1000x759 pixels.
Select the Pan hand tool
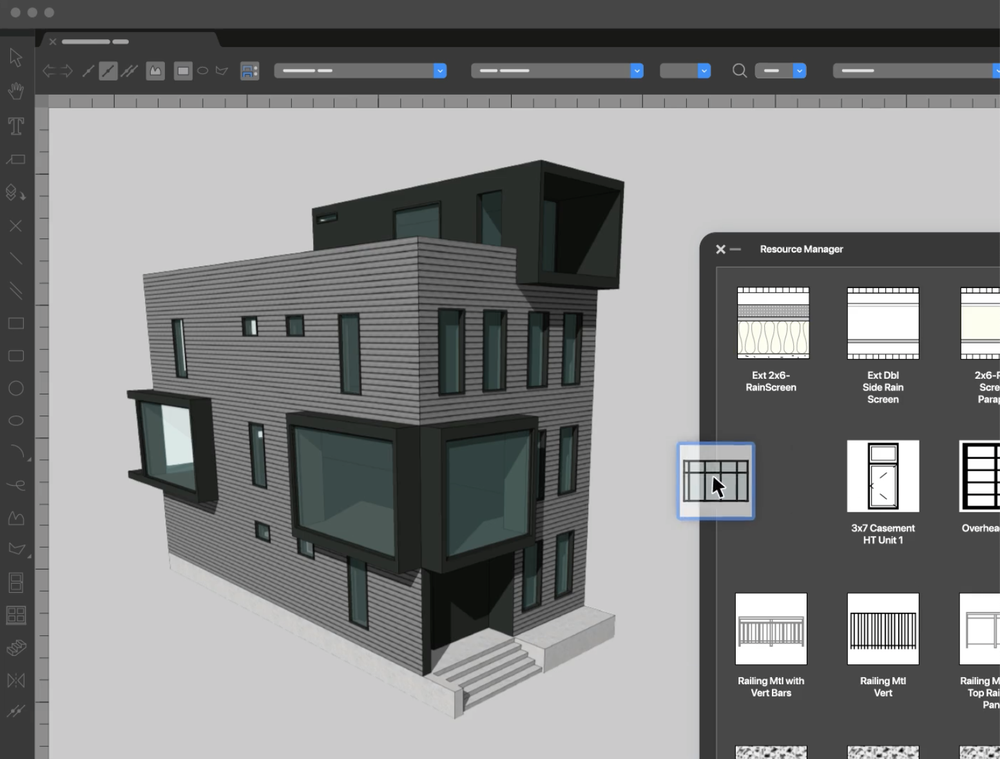tap(15, 91)
